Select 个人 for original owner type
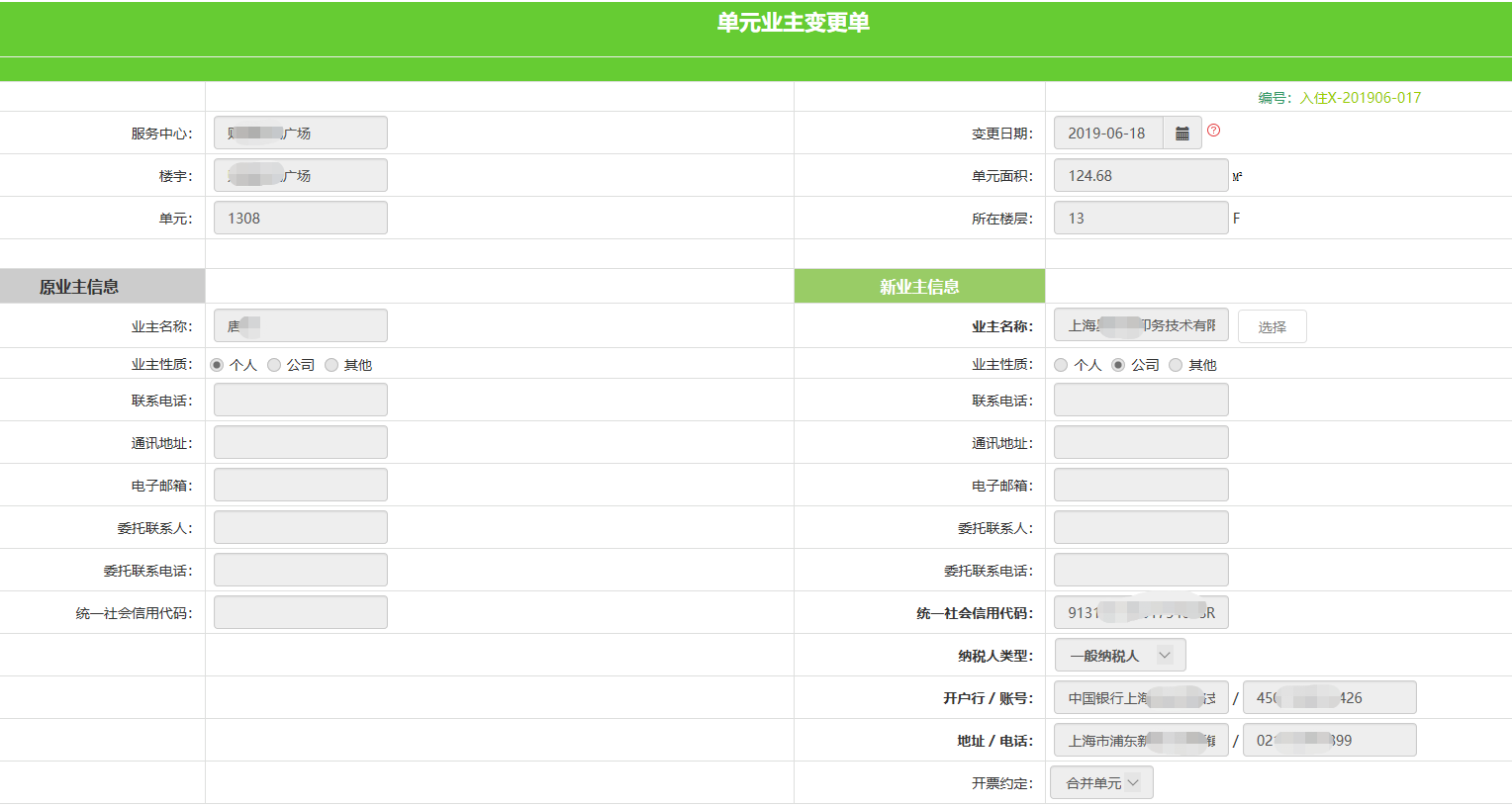This screenshot has width=1512, height=807. 218,365
